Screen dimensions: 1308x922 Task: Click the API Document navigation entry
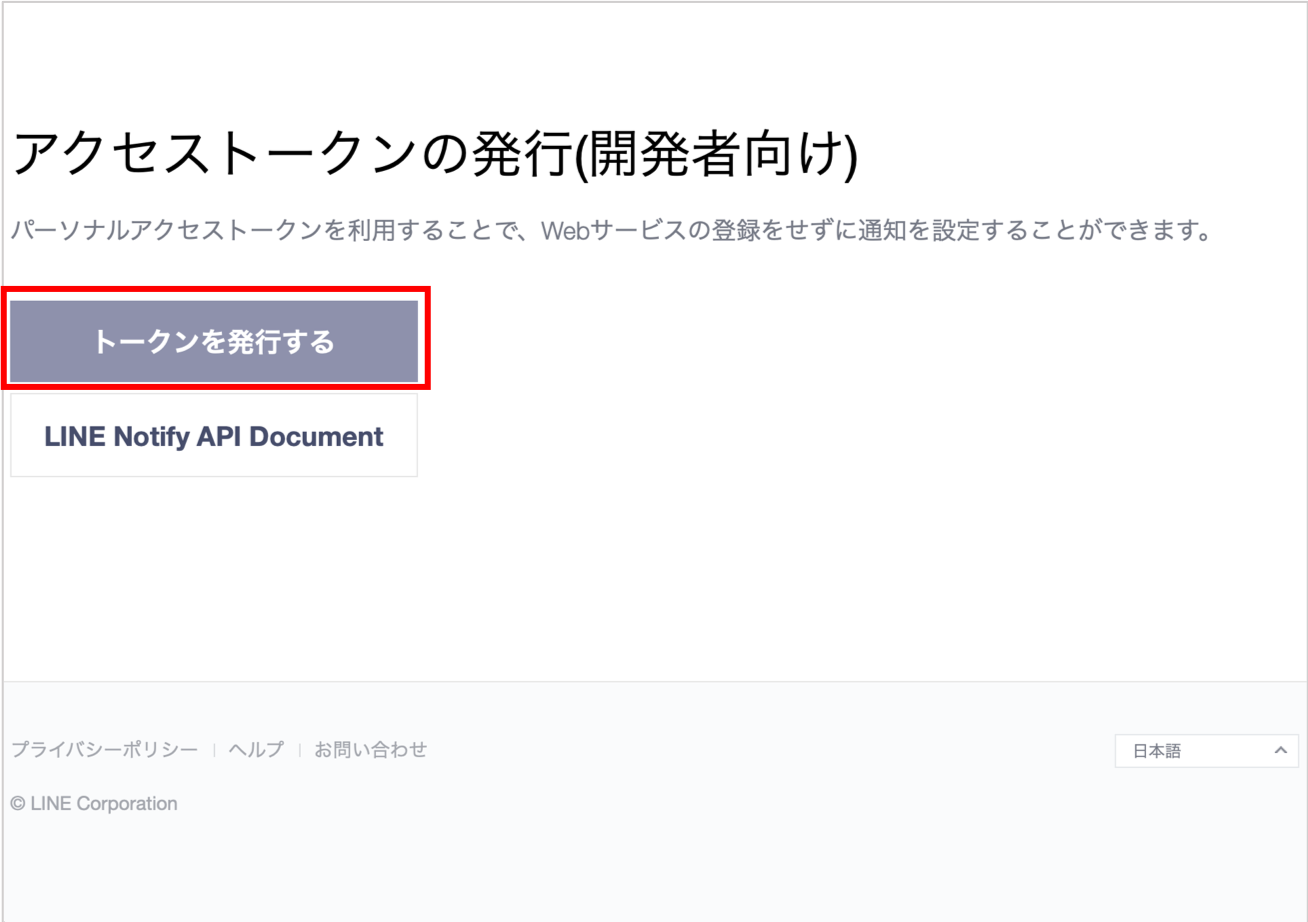(x=213, y=435)
